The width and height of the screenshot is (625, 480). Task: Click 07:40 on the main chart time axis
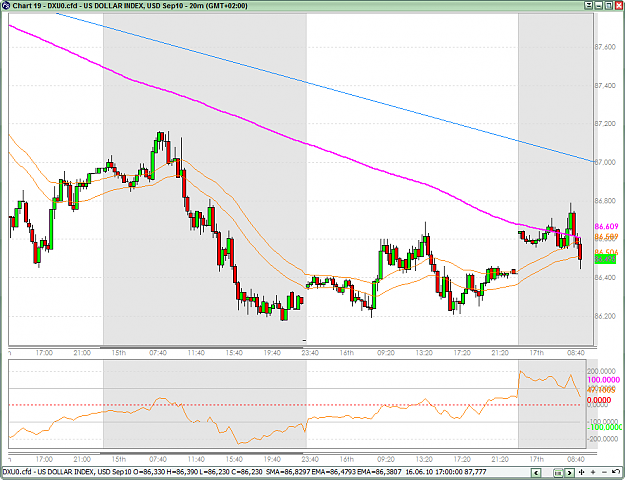[158, 353]
